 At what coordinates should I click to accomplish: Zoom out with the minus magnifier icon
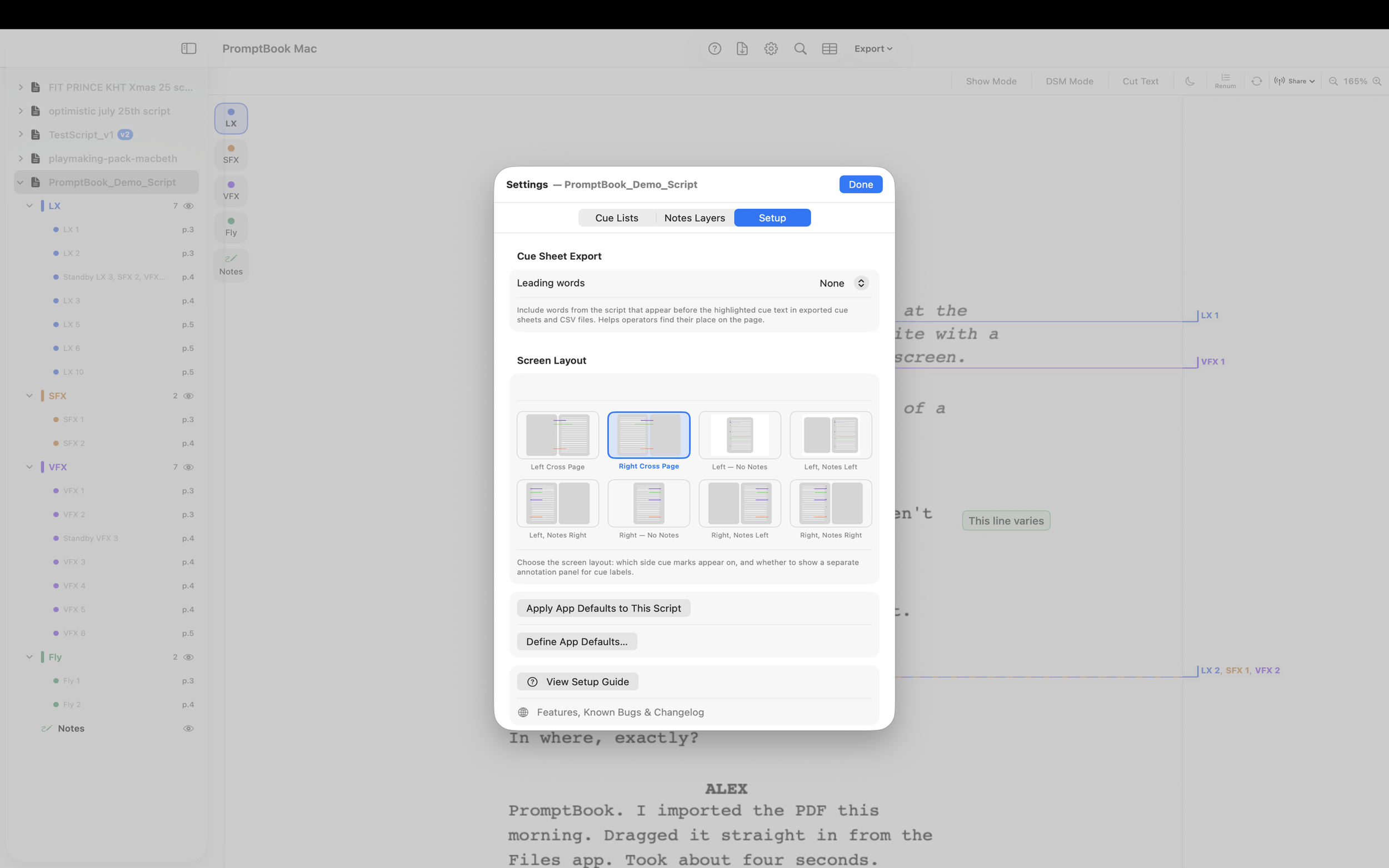tap(1333, 82)
